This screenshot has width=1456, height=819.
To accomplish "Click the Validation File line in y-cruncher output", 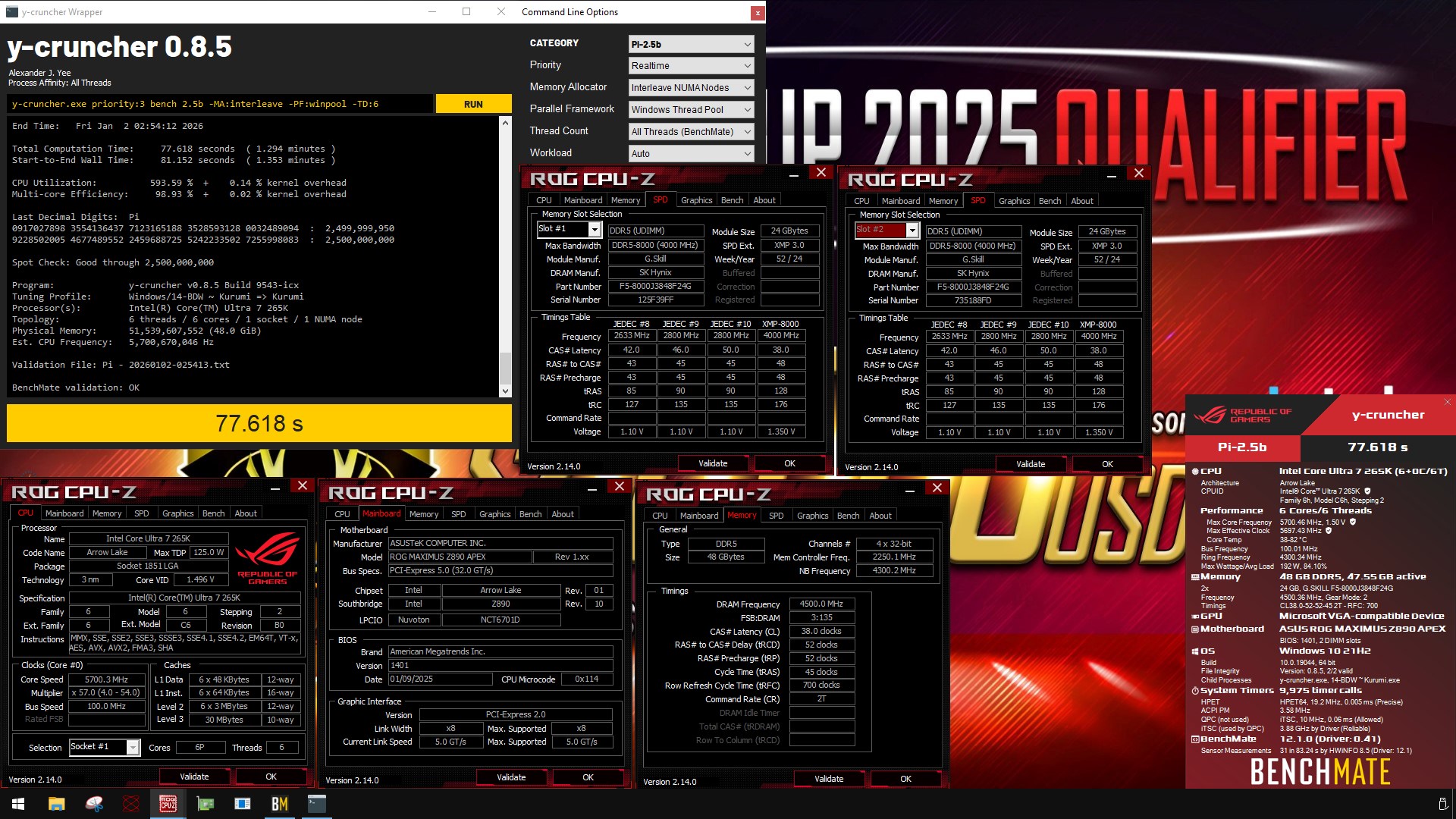I will click(x=121, y=365).
